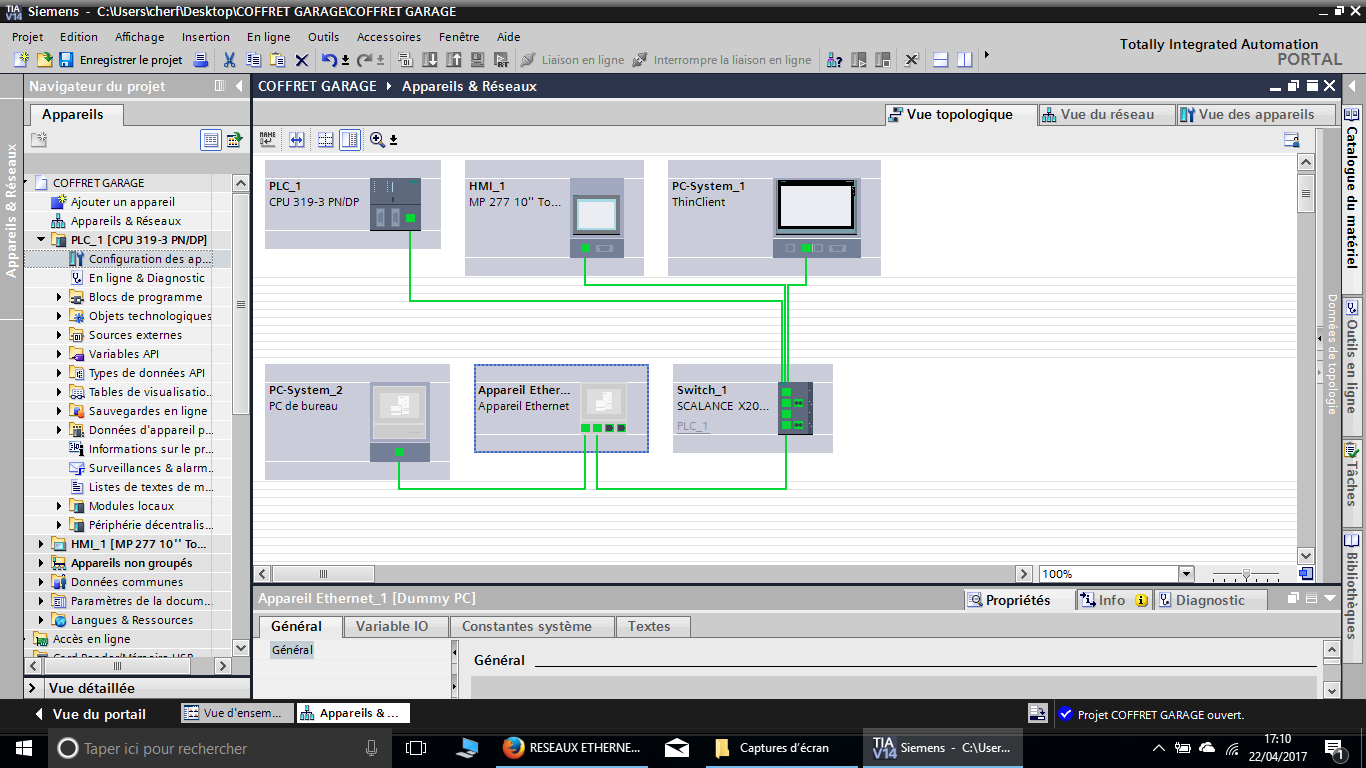Split editor area horizontally using toolbar icon
1366x768 pixels.
coord(941,60)
